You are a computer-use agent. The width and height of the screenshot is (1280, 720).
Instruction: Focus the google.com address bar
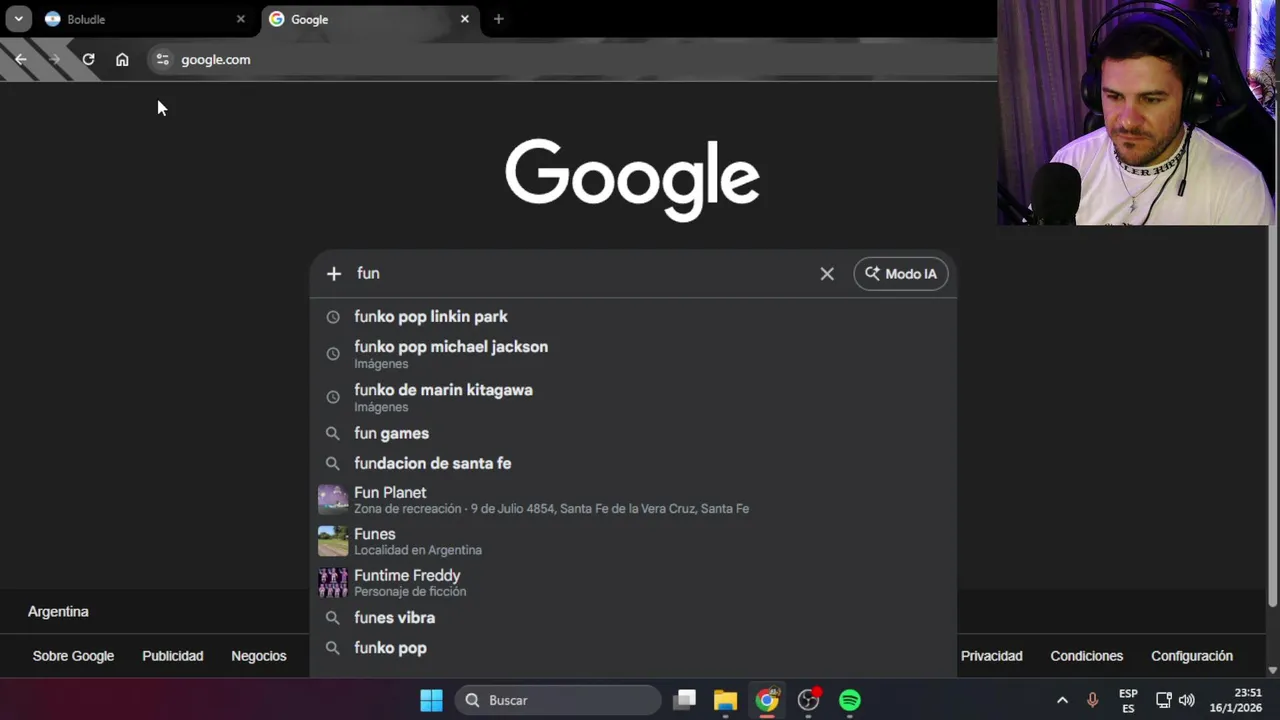pos(570,59)
